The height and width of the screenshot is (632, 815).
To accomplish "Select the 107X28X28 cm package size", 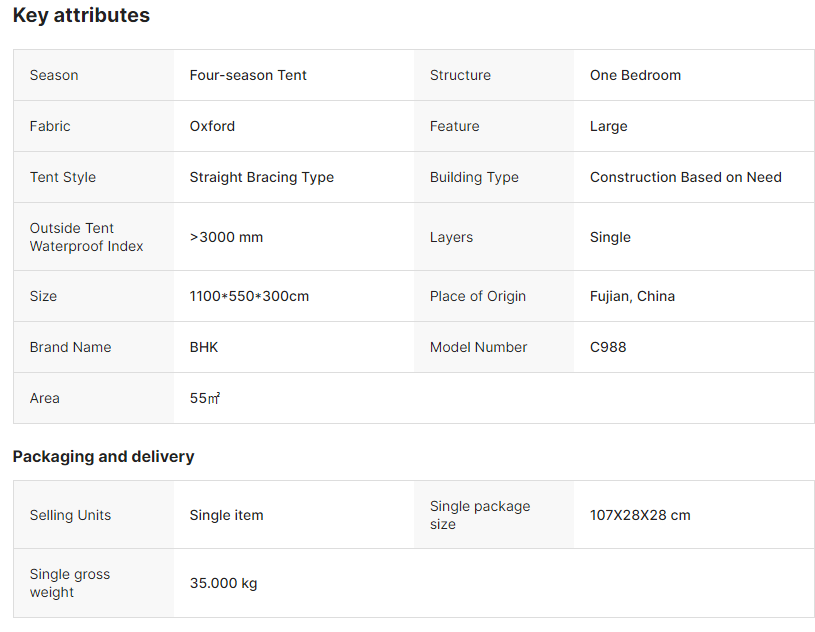I will click(x=640, y=515).
